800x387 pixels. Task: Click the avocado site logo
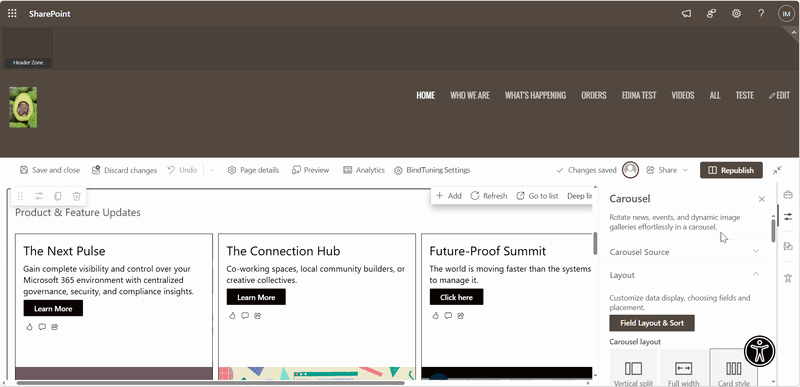coord(23,107)
